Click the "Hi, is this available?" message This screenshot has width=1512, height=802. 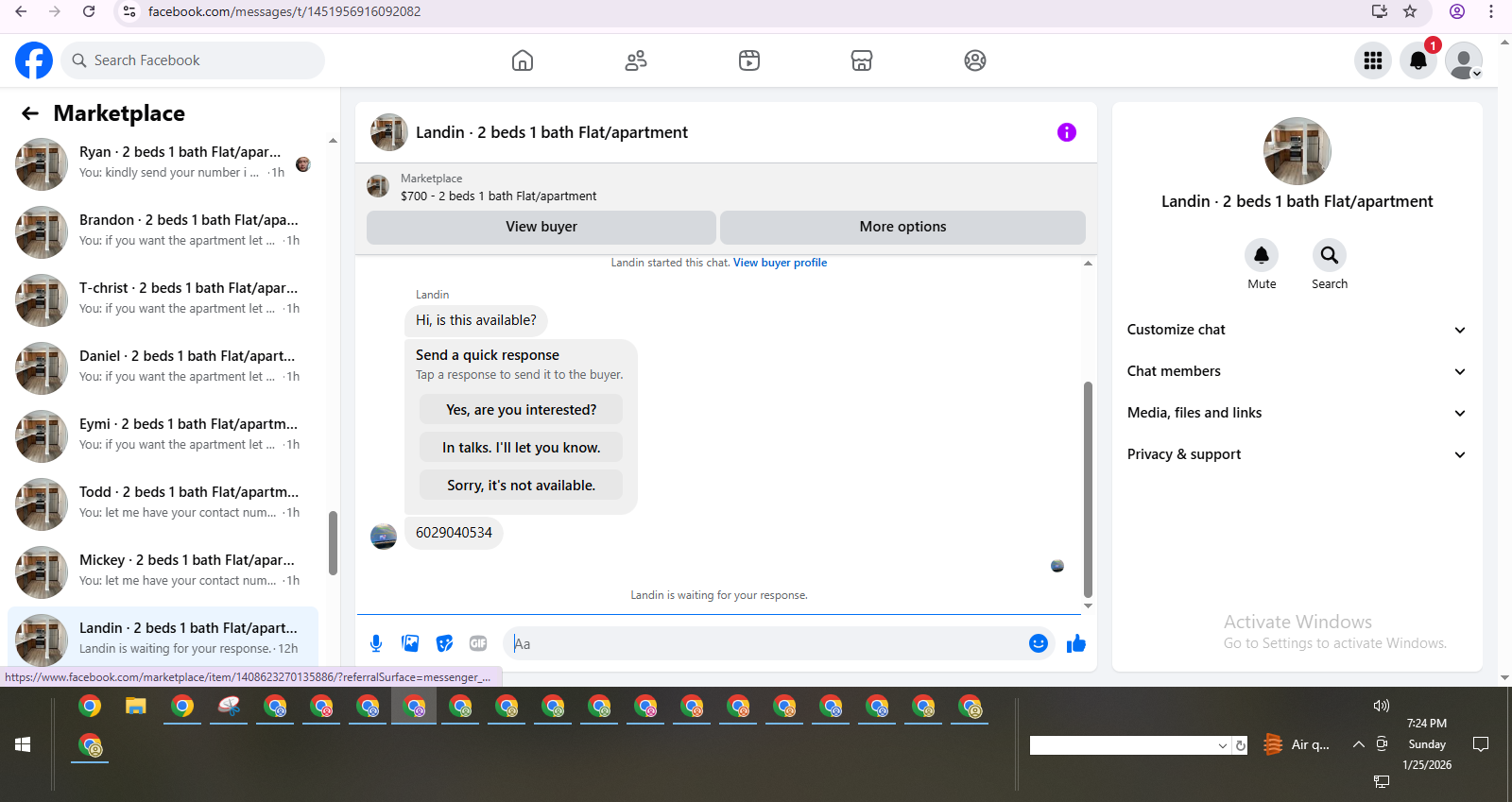pos(476,320)
